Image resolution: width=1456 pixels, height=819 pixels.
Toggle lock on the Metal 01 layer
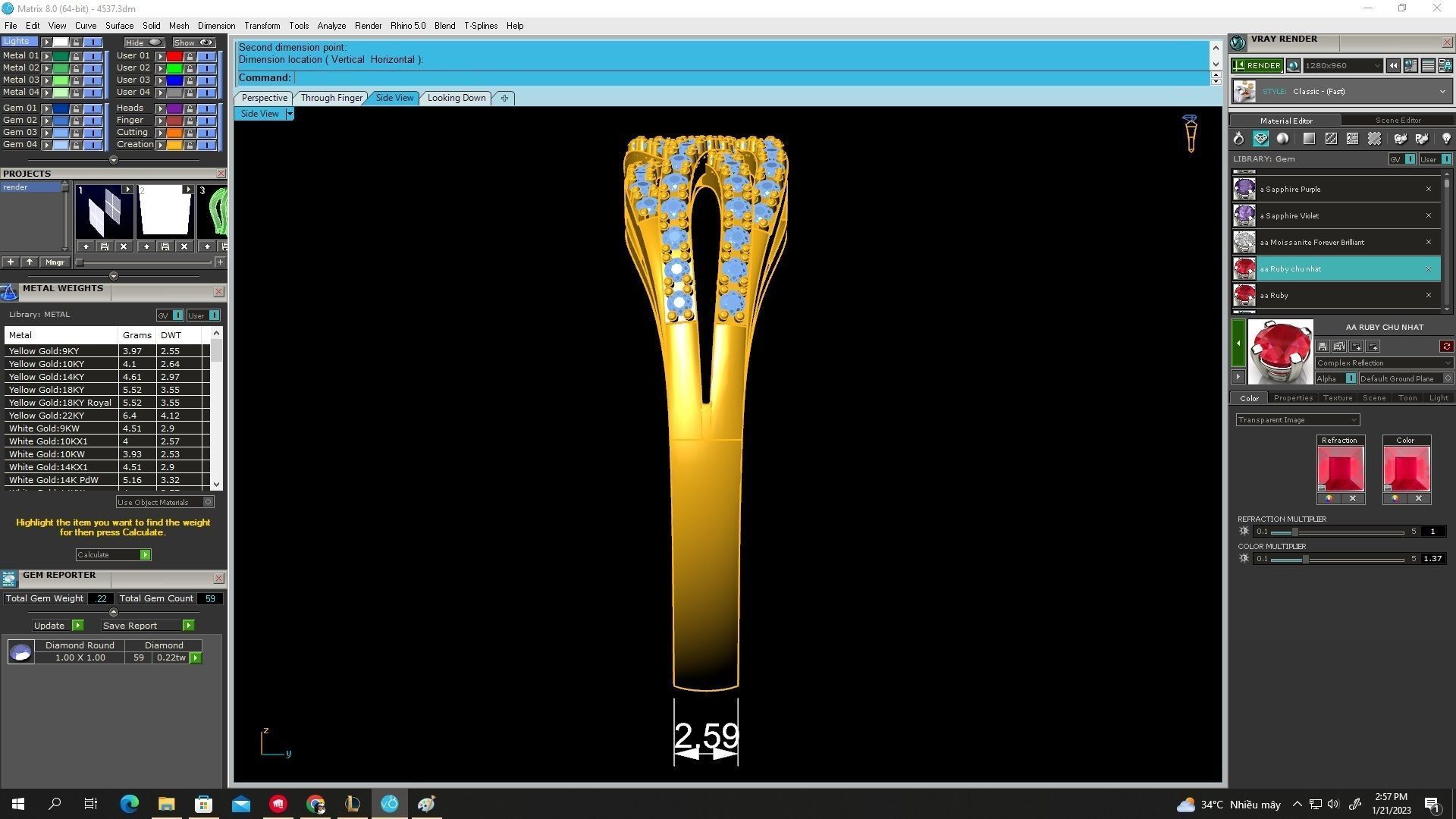click(76, 56)
